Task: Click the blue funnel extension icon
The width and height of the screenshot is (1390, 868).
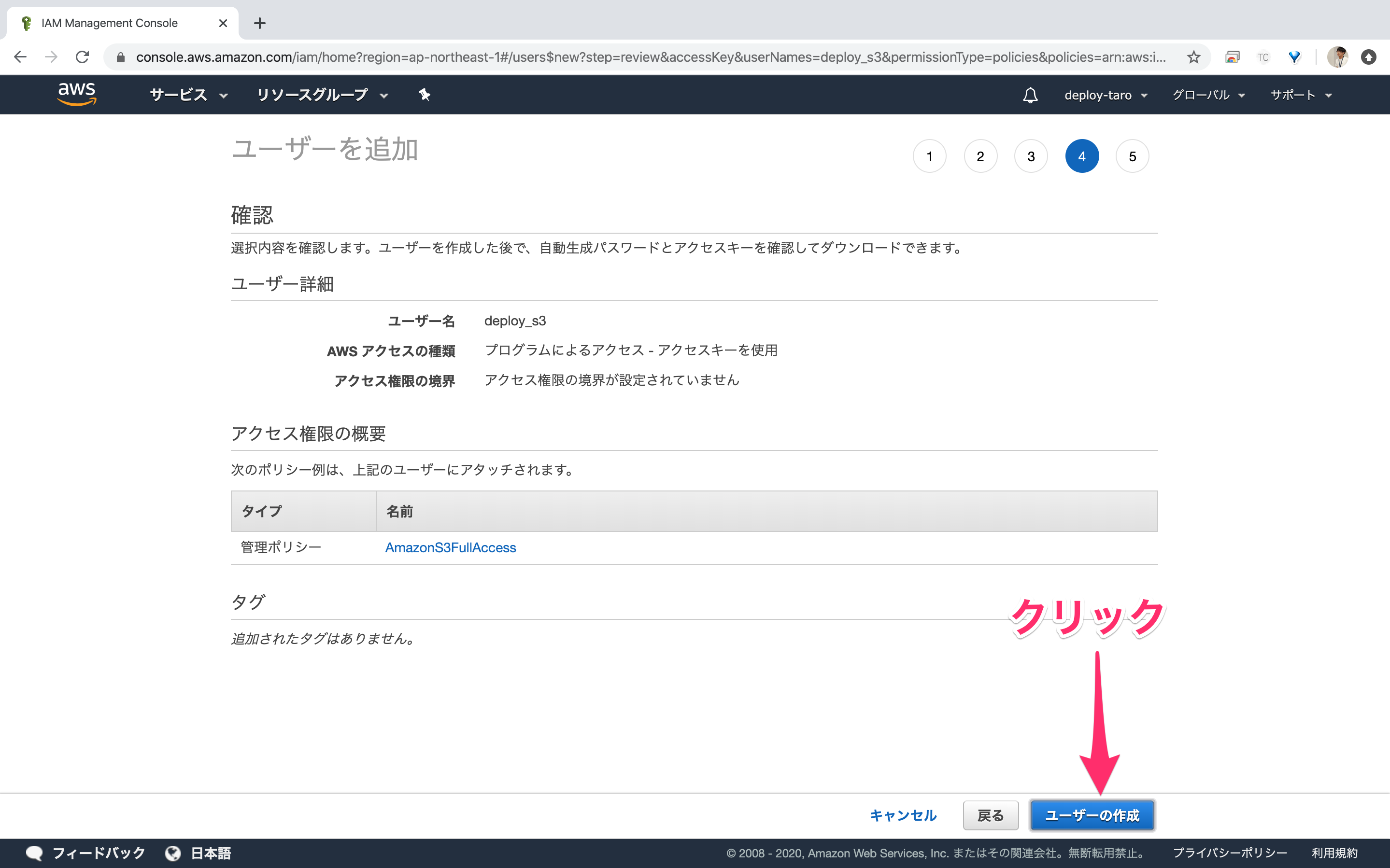Action: pos(1294,57)
